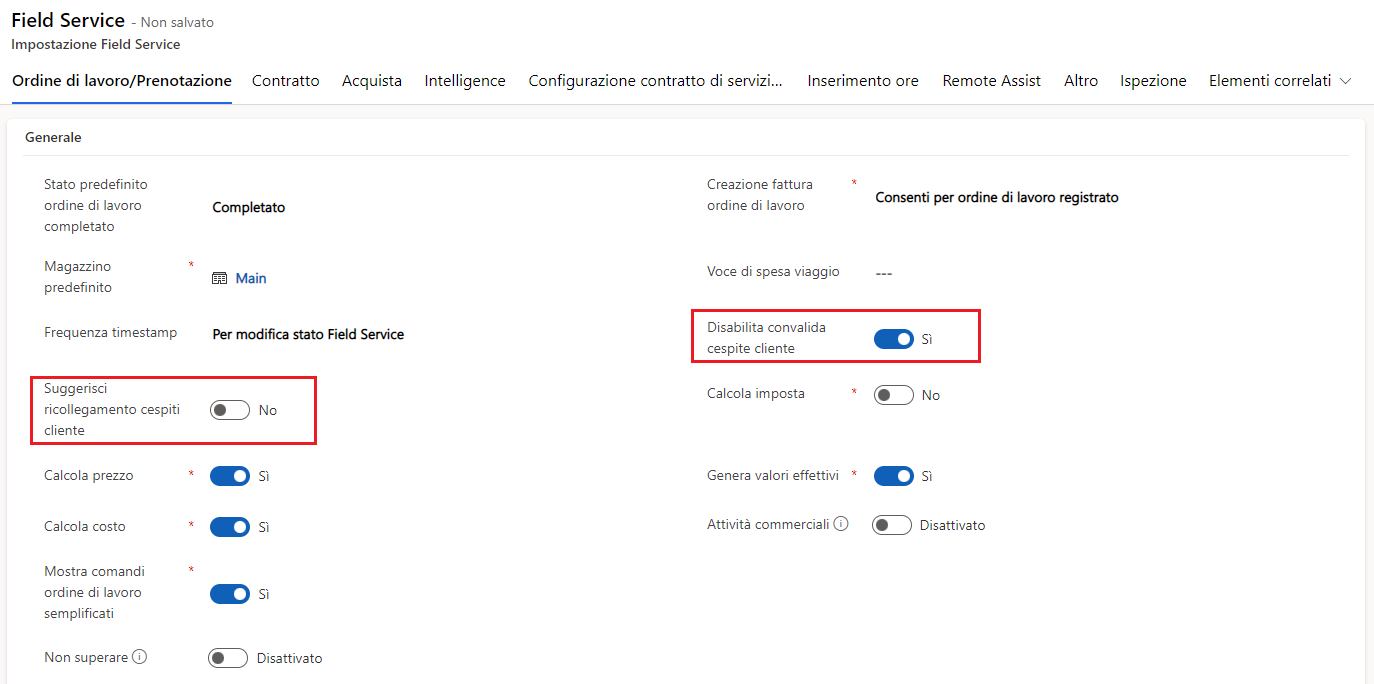Toggle the Calcola imposta switch
This screenshot has width=1374, height=684.
(x=894, y=395)
